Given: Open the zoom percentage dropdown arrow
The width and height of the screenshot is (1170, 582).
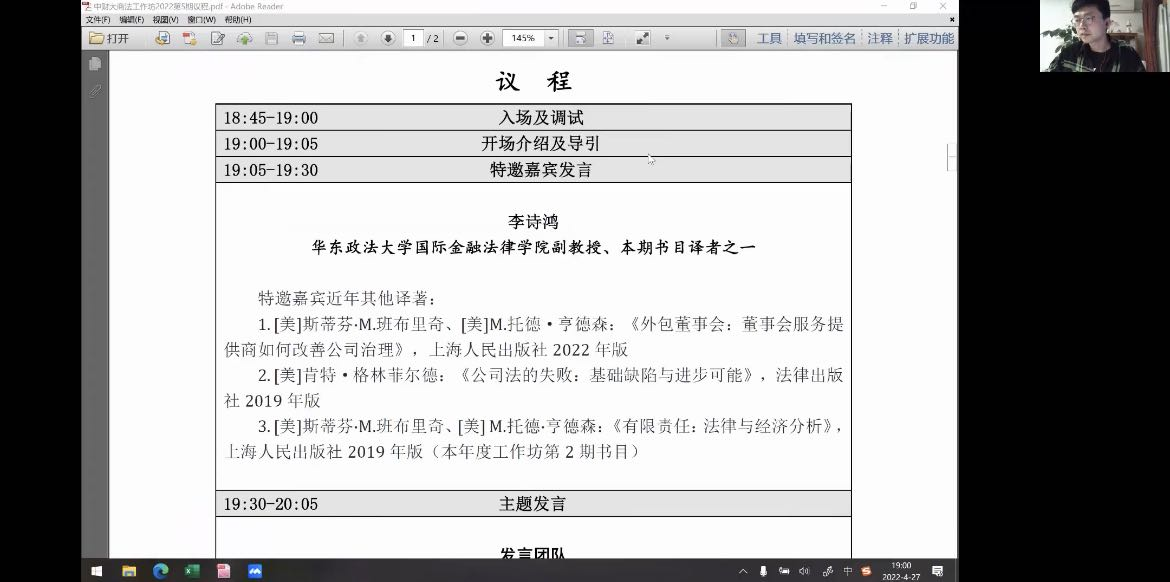Looking at the screenshot, I should (551, 38).
